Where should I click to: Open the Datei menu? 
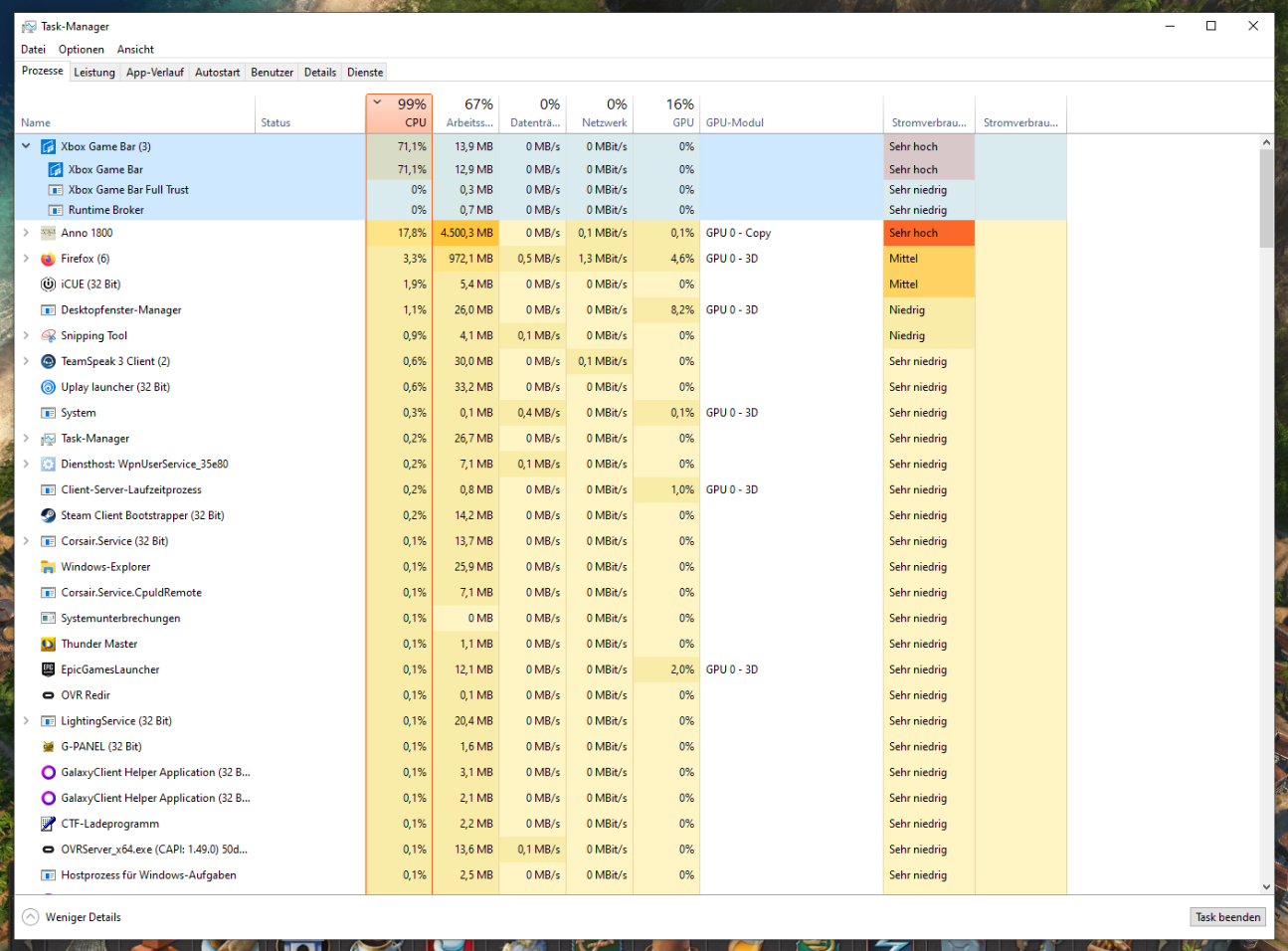[33, 50]
